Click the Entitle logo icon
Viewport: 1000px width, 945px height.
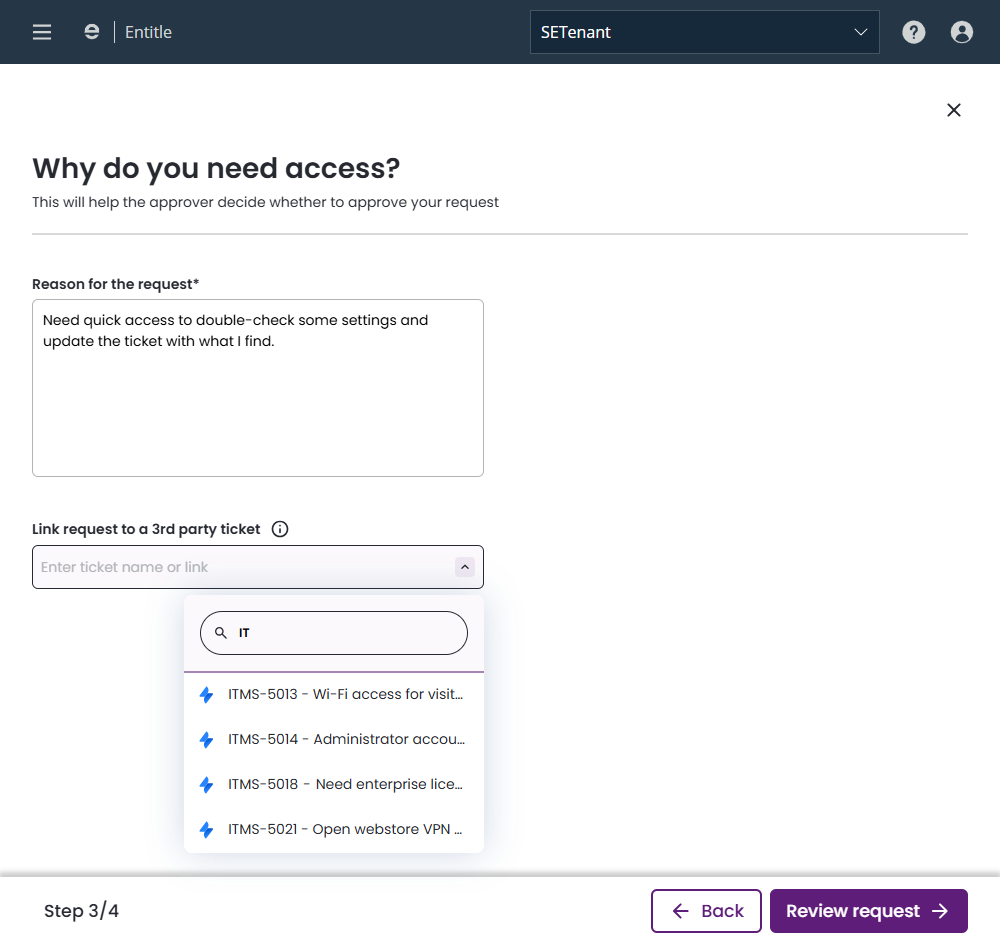[x=92, y=32]
